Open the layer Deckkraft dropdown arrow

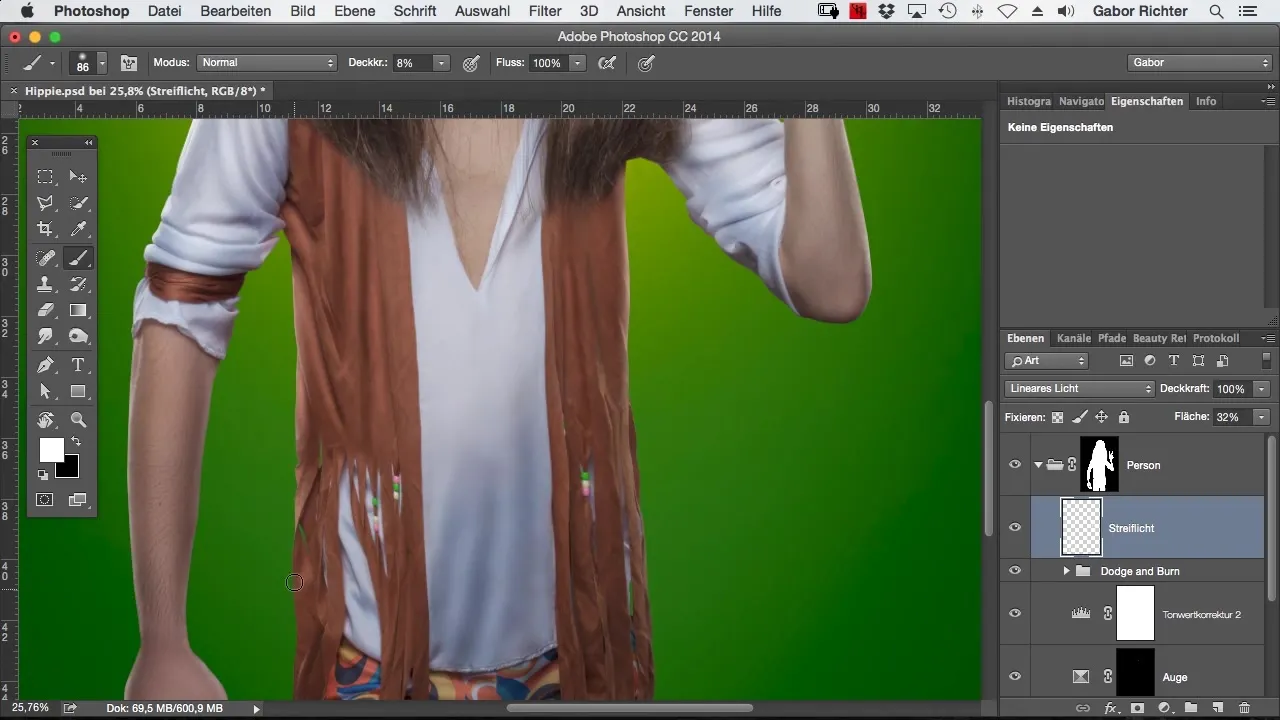pos(1263,389)
